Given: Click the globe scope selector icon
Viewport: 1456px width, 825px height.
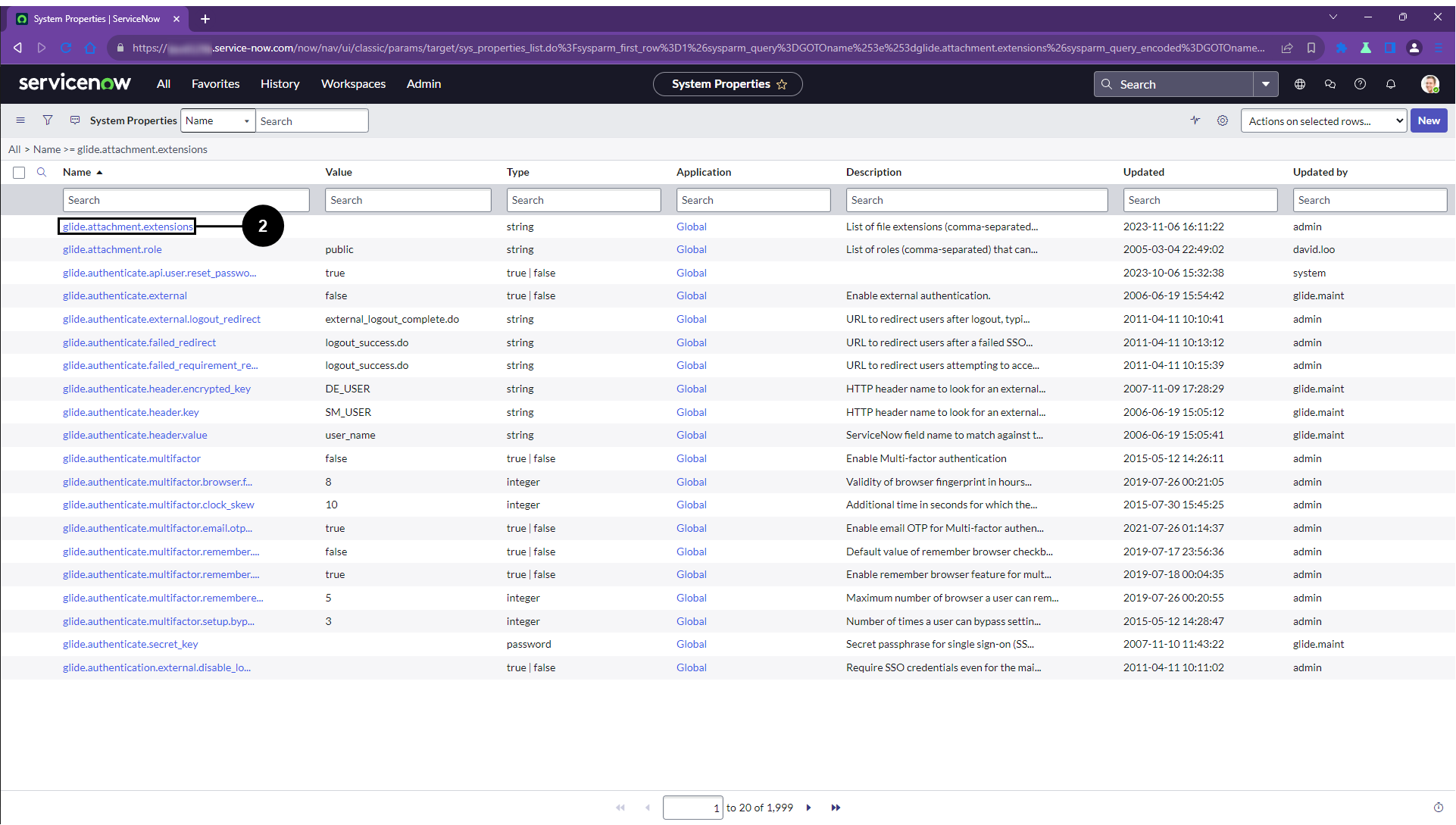Looking at the screenshot, I should (x=1300, y=84).
